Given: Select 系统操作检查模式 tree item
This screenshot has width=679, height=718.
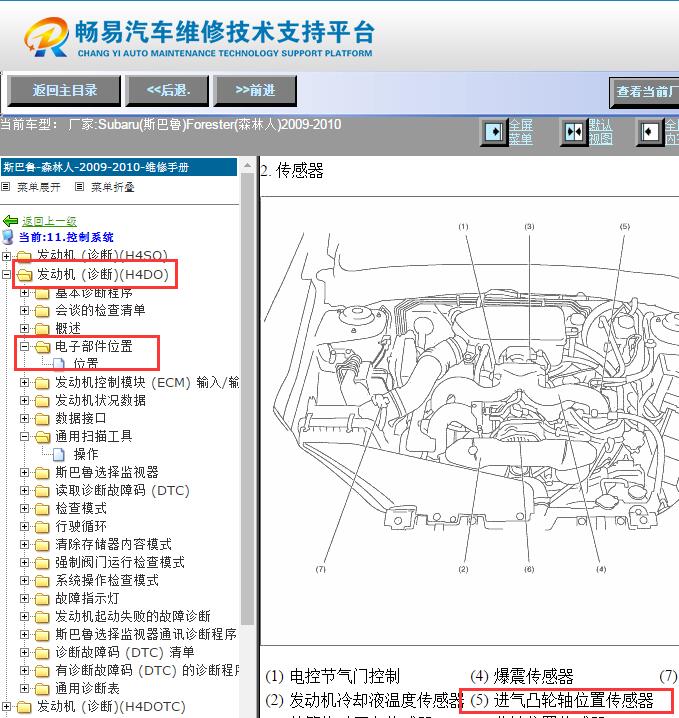Looking at the screenshot, I should point(107,580).
